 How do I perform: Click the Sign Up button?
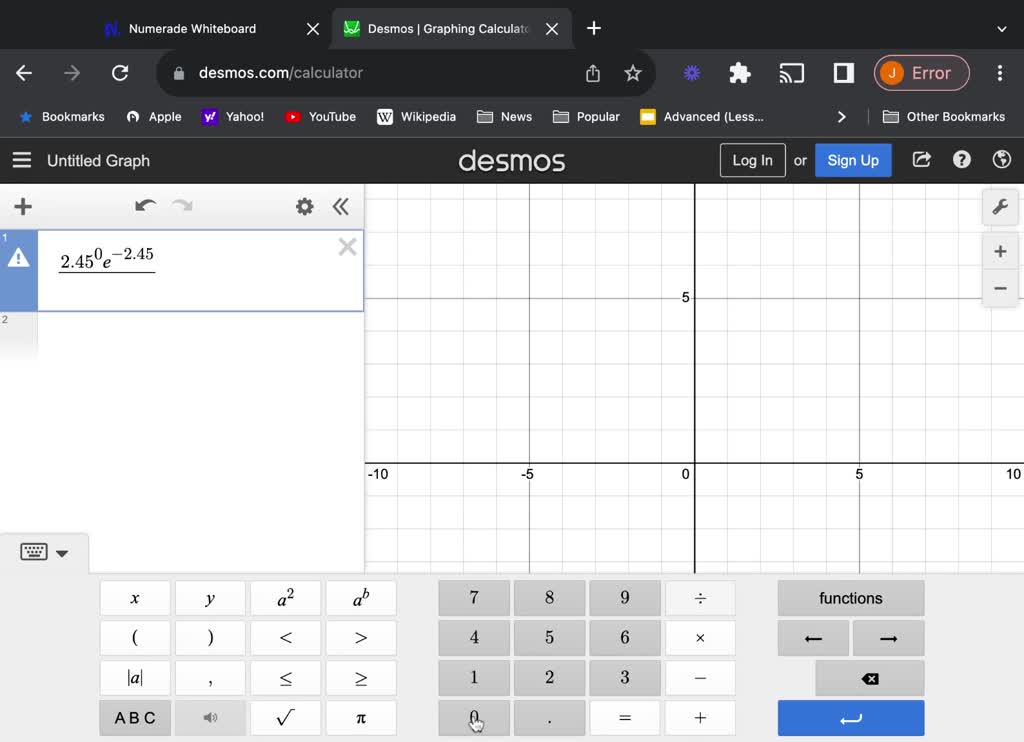pos(852,160)
